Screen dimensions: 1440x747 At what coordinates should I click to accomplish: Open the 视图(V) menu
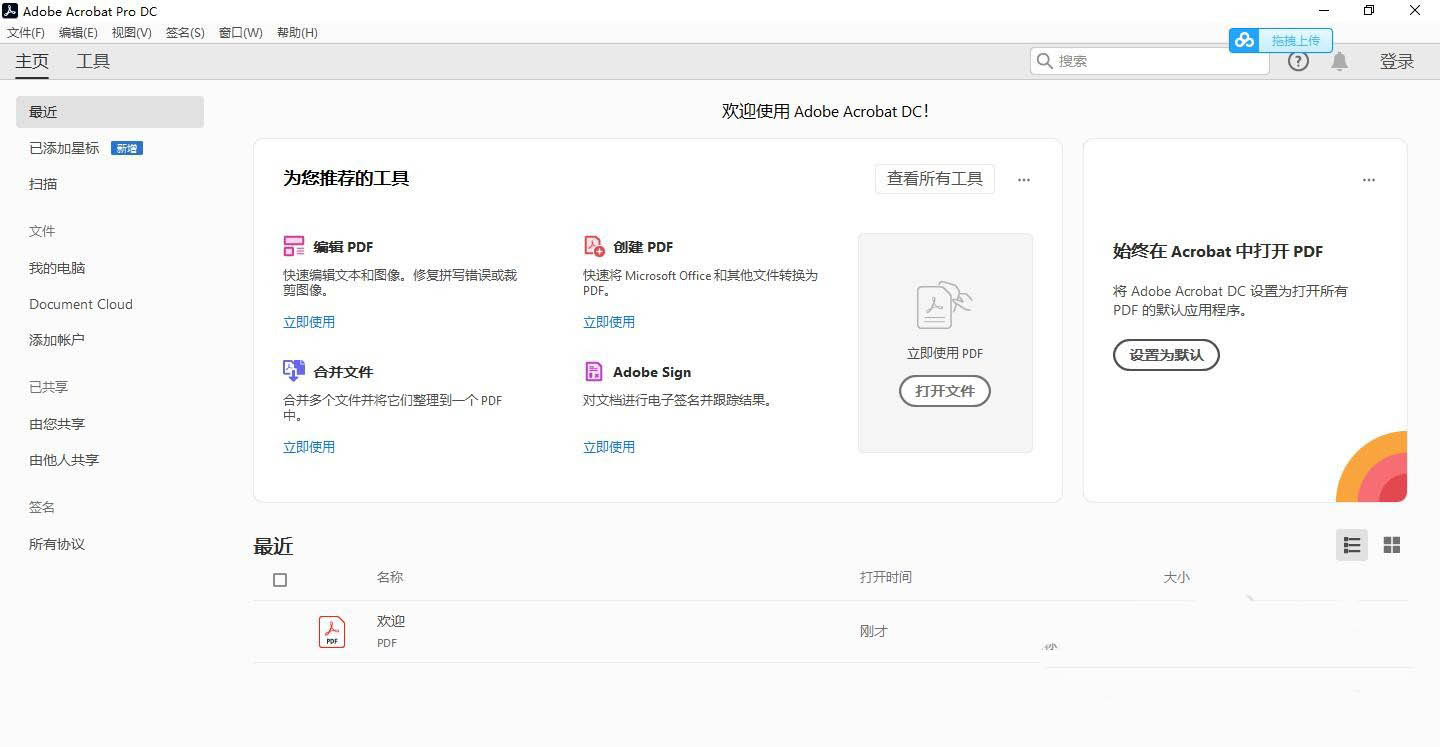(131, 32)
